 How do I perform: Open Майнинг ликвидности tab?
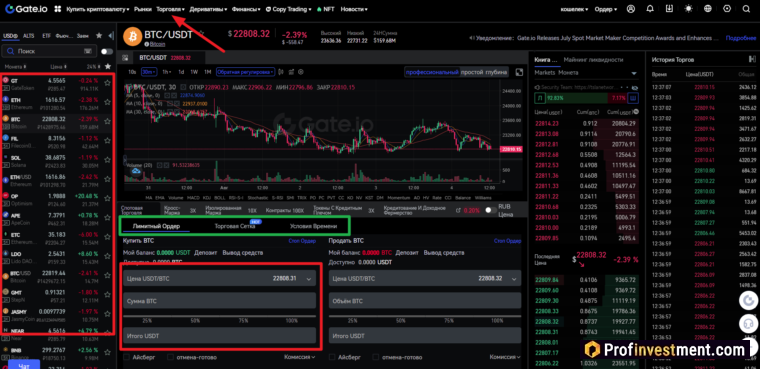(594, 60)
